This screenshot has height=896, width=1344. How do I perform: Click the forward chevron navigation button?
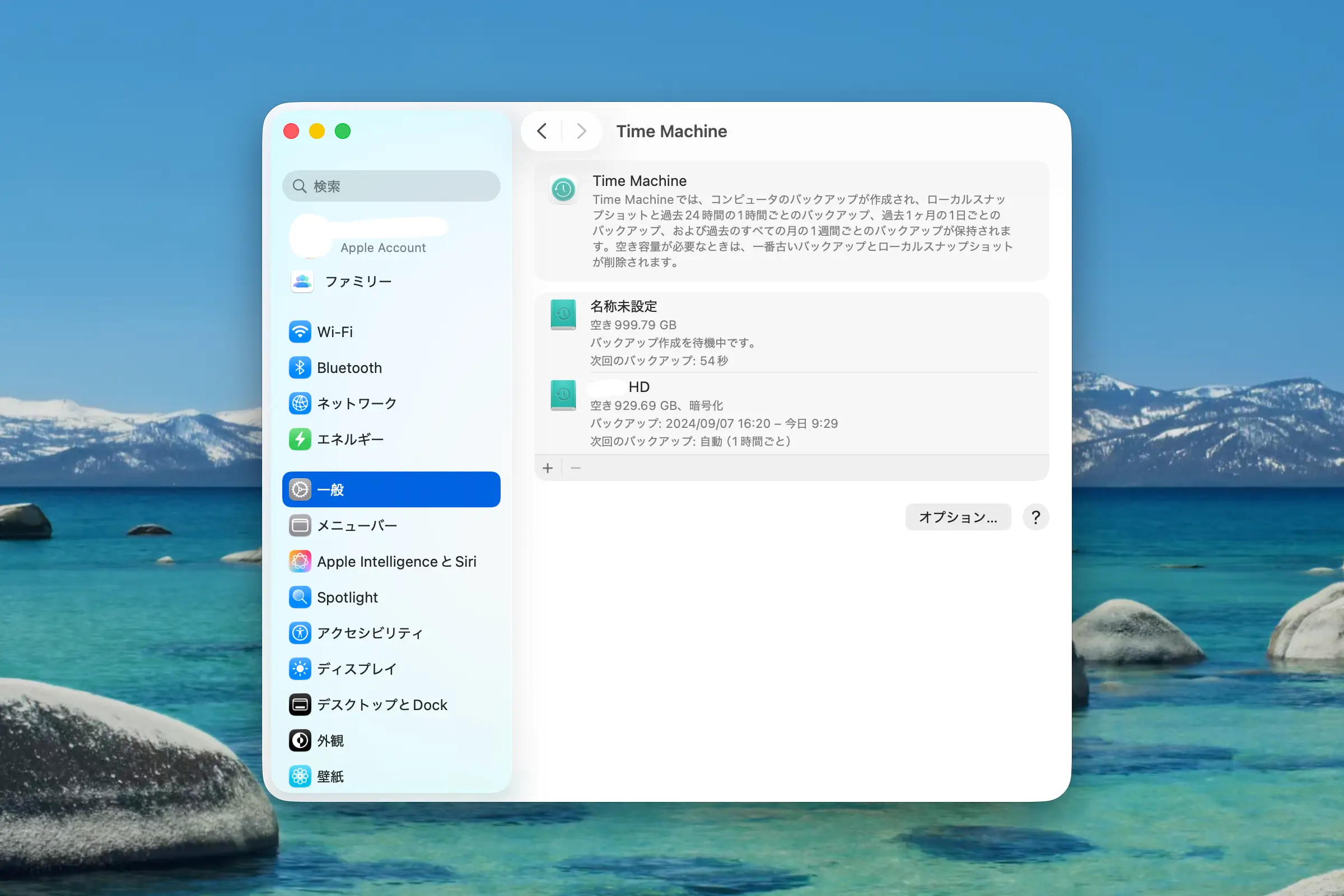click(x=581, y=132)
